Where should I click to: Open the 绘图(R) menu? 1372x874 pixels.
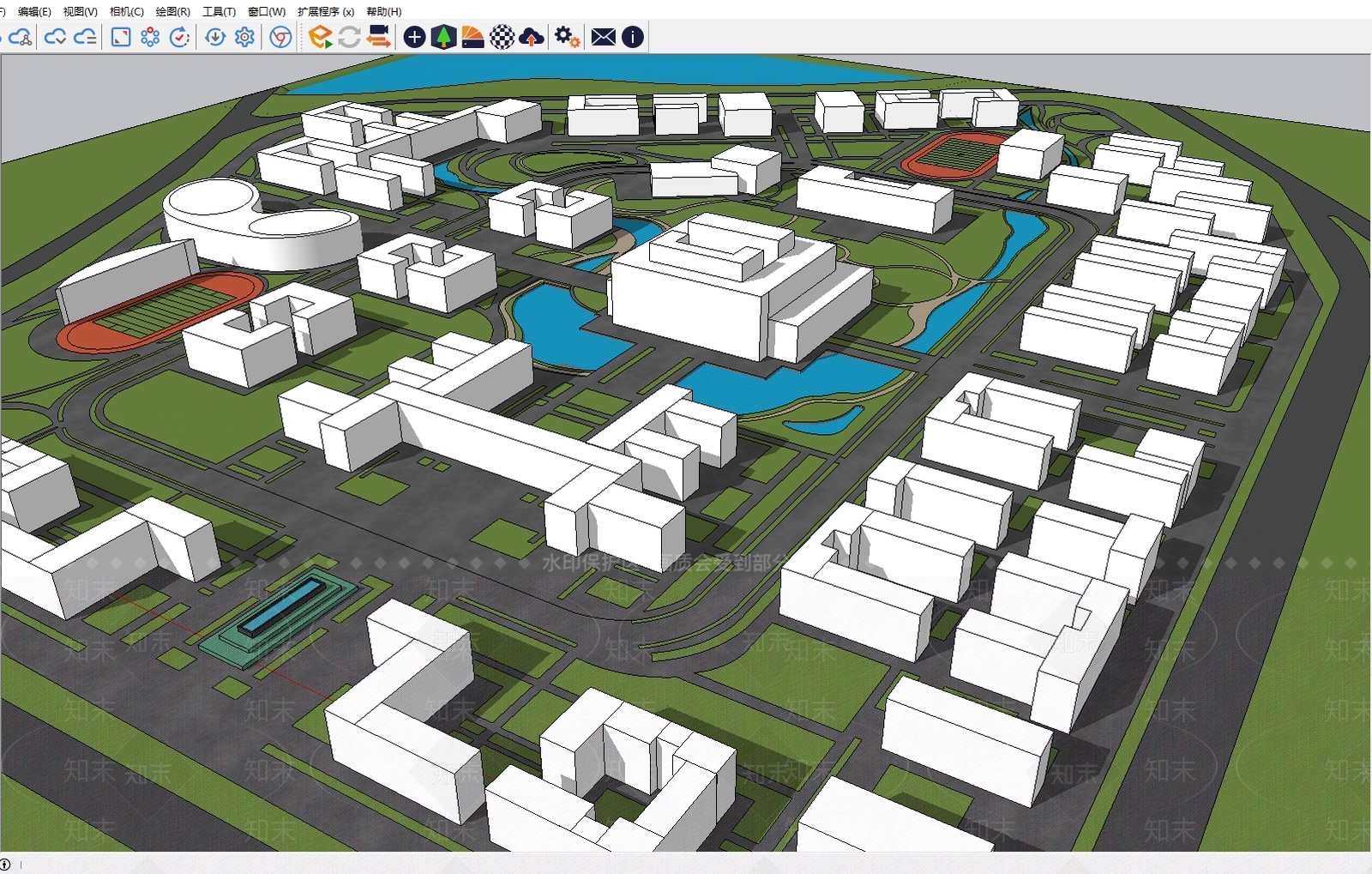[x=173, y=12]
